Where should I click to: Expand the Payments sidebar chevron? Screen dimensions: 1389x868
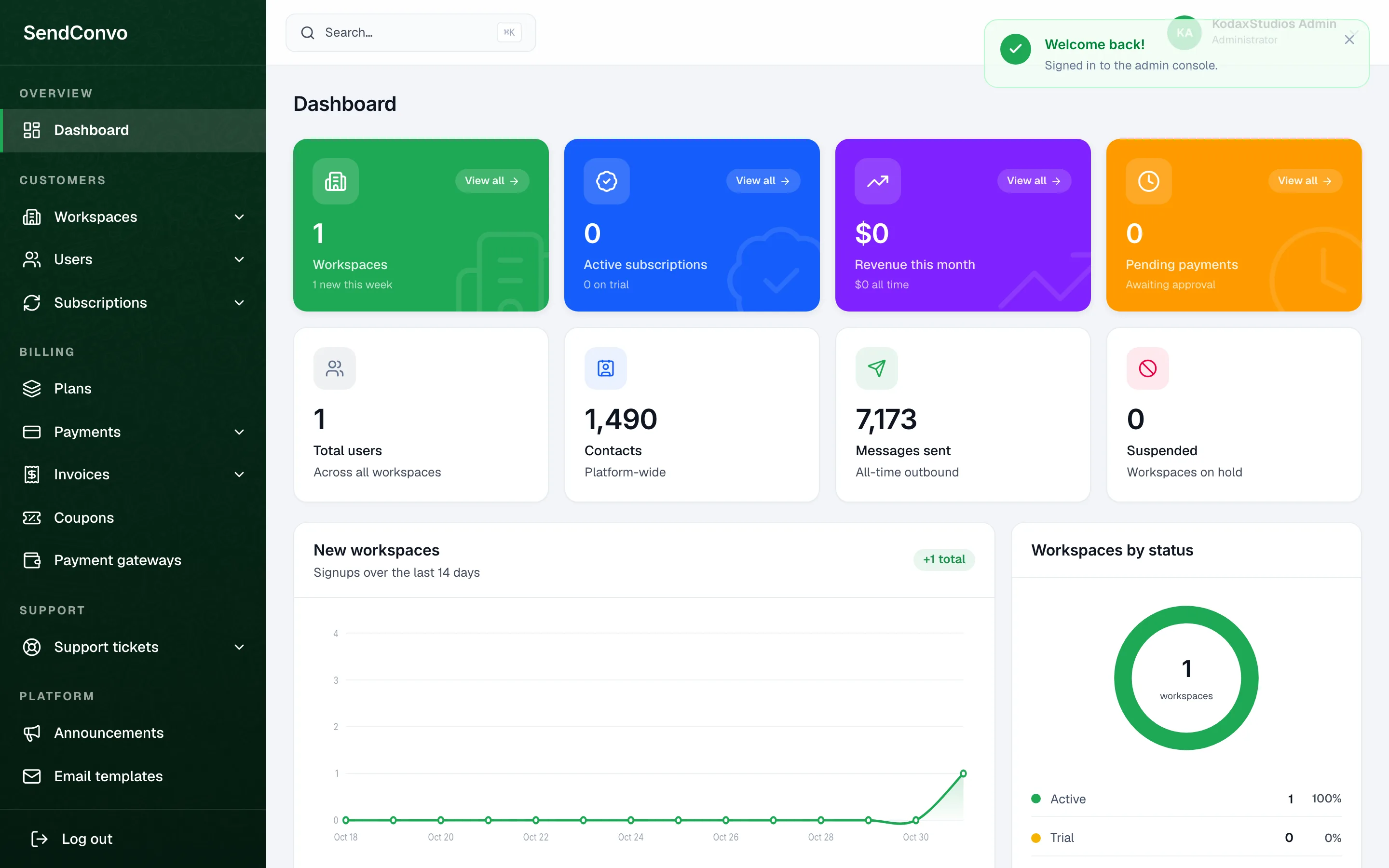(x=239, y=432)
